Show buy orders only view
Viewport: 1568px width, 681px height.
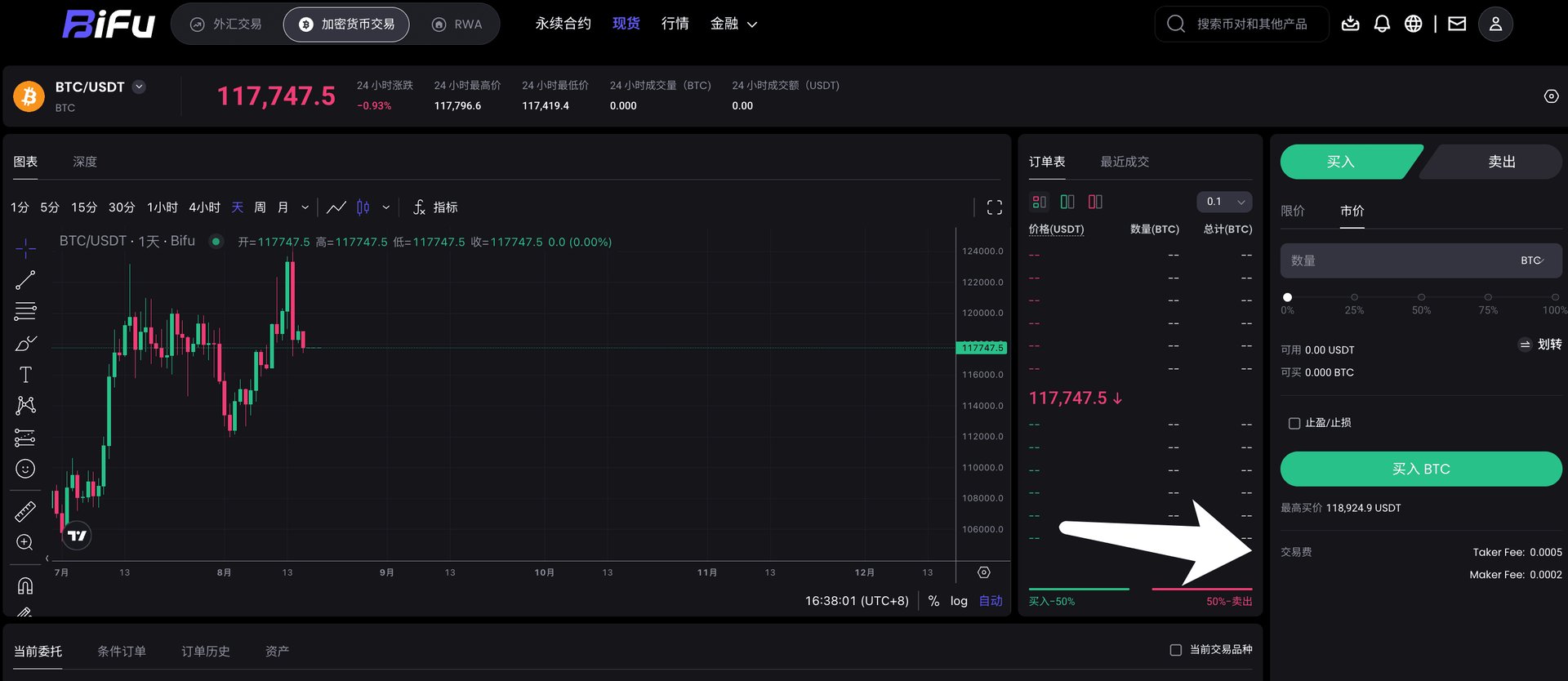click(x=1067, y=202)
